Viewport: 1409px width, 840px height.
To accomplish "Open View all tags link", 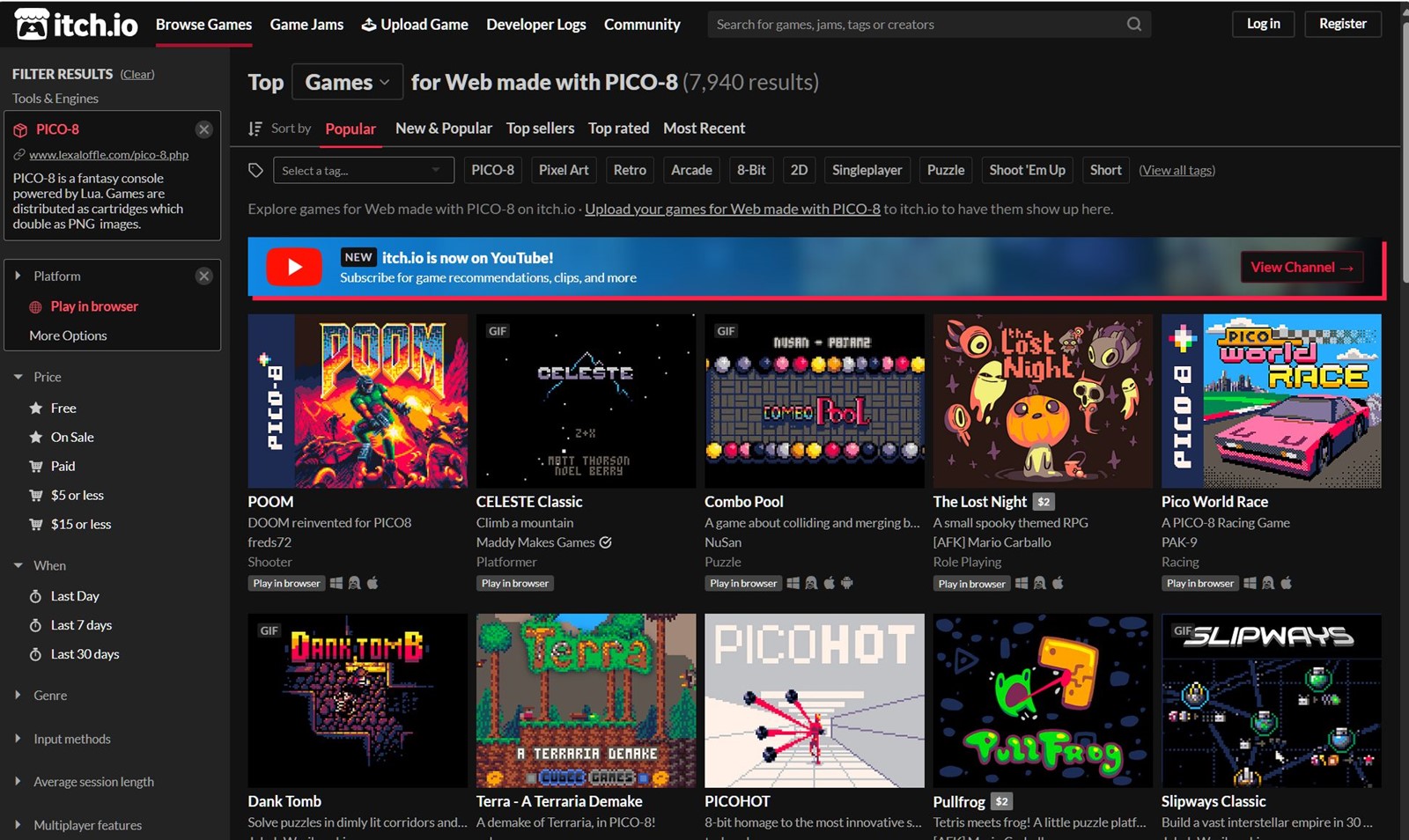I will coord(1177,170).
